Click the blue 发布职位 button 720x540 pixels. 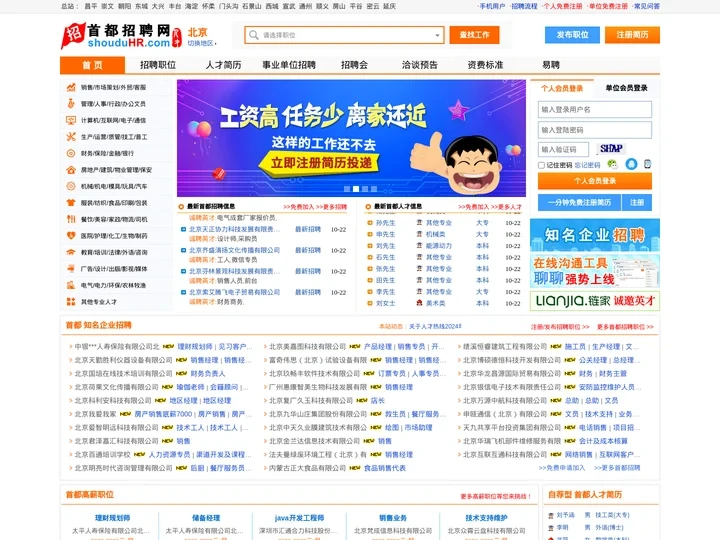(x=572, y=35)
